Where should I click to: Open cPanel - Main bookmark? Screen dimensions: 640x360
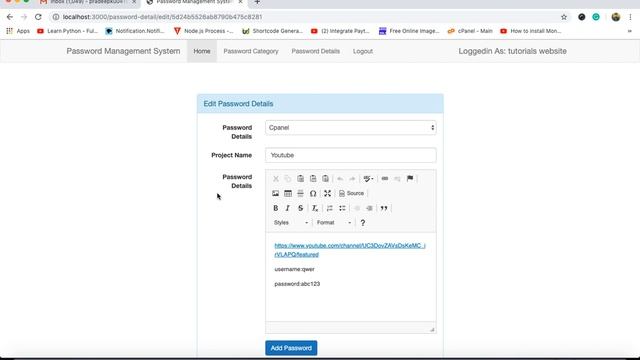point(470,31)
